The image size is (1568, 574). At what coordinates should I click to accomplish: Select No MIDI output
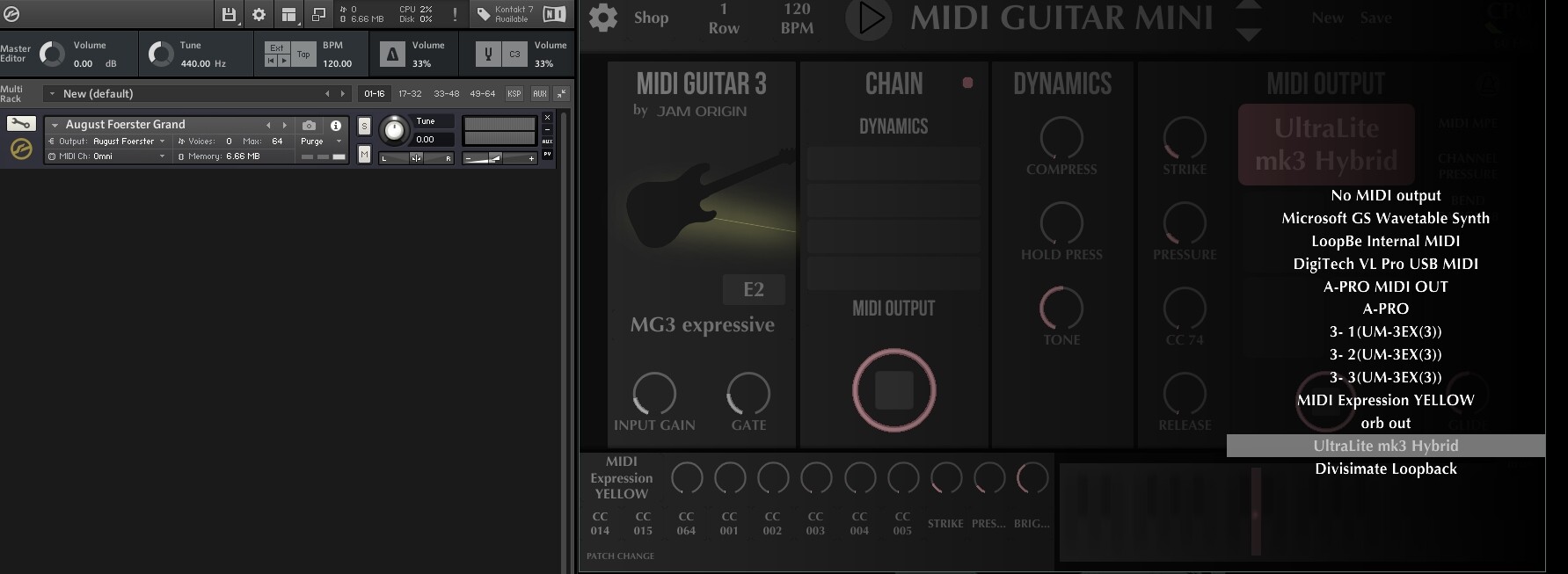point(1386,195)
